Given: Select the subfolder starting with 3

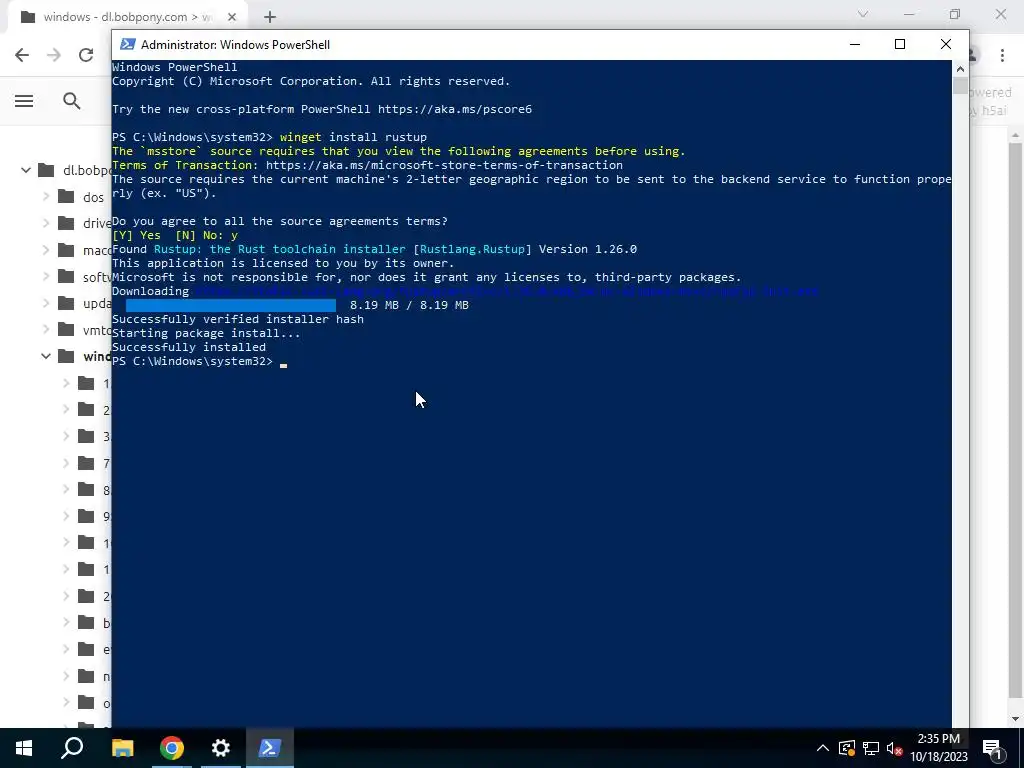Looking at the screenshot, I should click(x=93, y=436).
